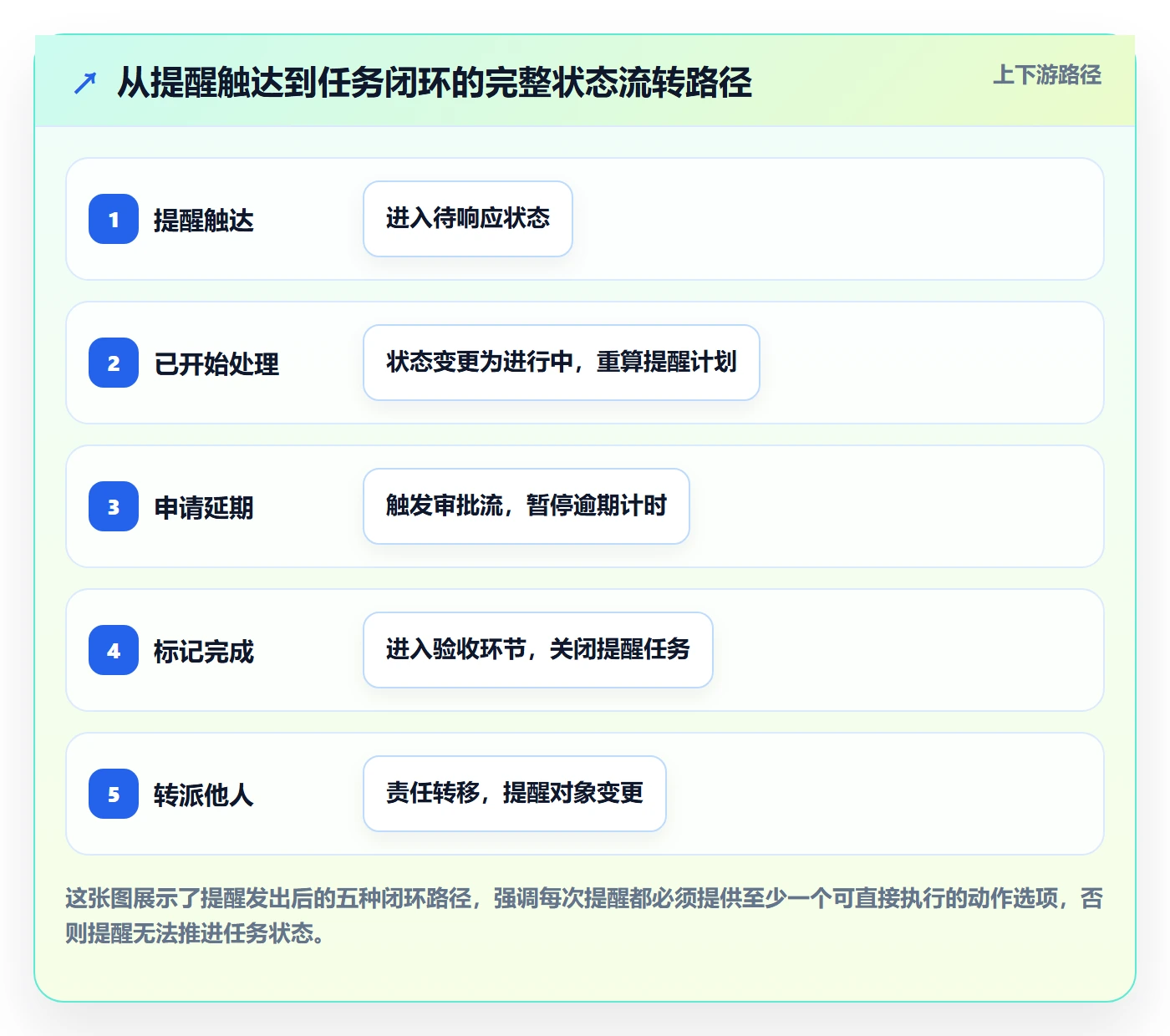Select the 提醒触达 step label
1170x1036 pixels.
(204, 221)
